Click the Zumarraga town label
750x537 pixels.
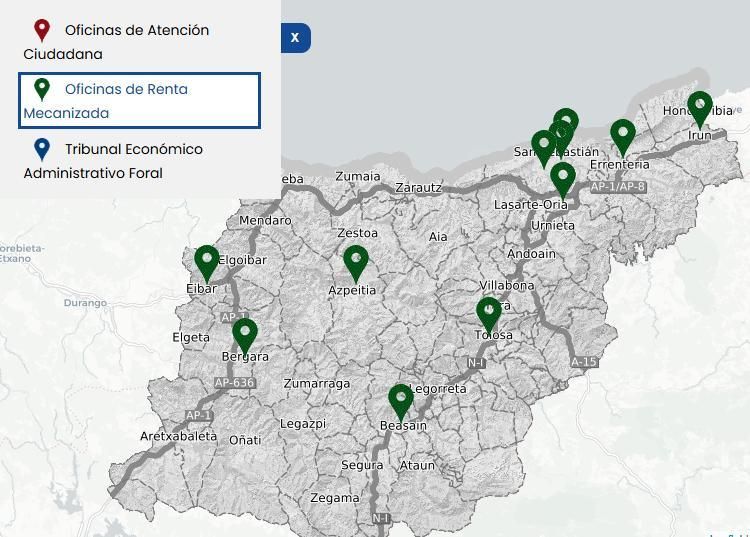(x=317, y=383)
